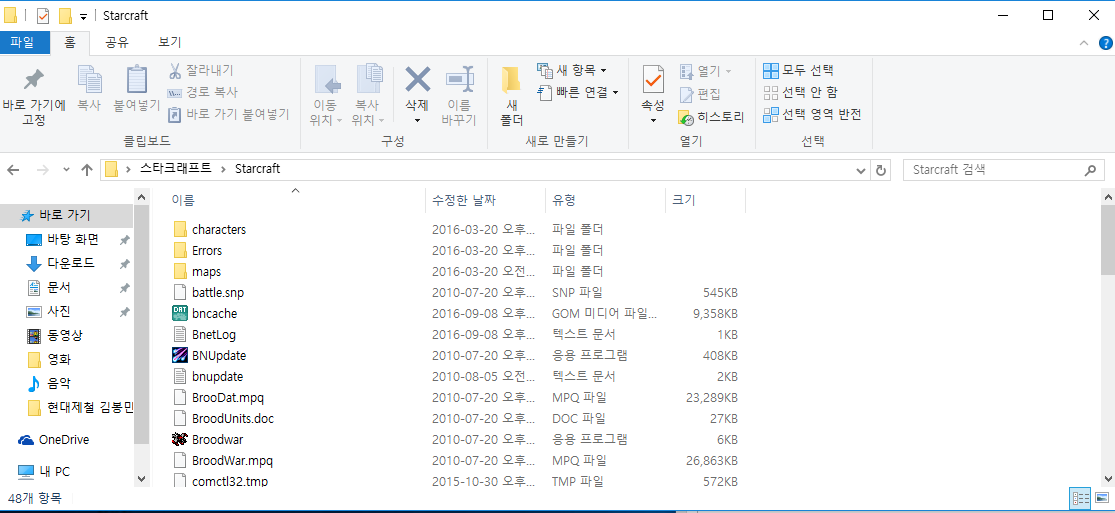Click the Broodwar application icon
Screen dimensions: 1115x513
point(180,439)
